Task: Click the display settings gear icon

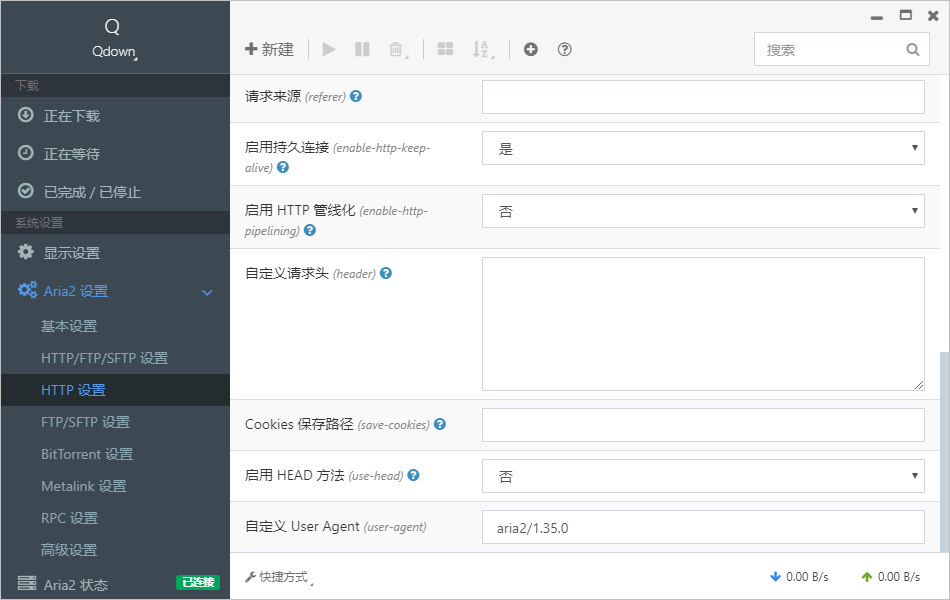Action: (25, 252)
